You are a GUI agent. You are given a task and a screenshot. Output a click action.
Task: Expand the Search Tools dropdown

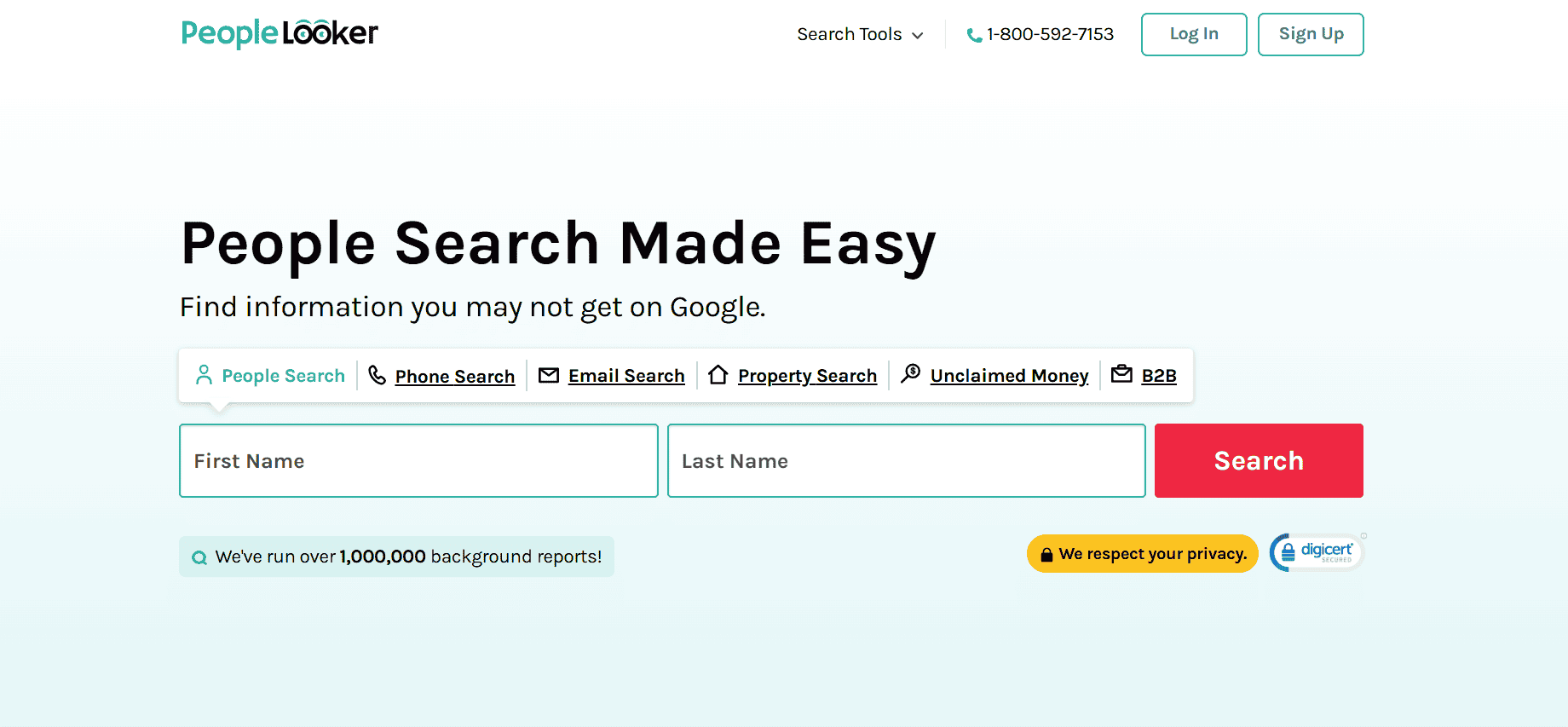point(849,34)
